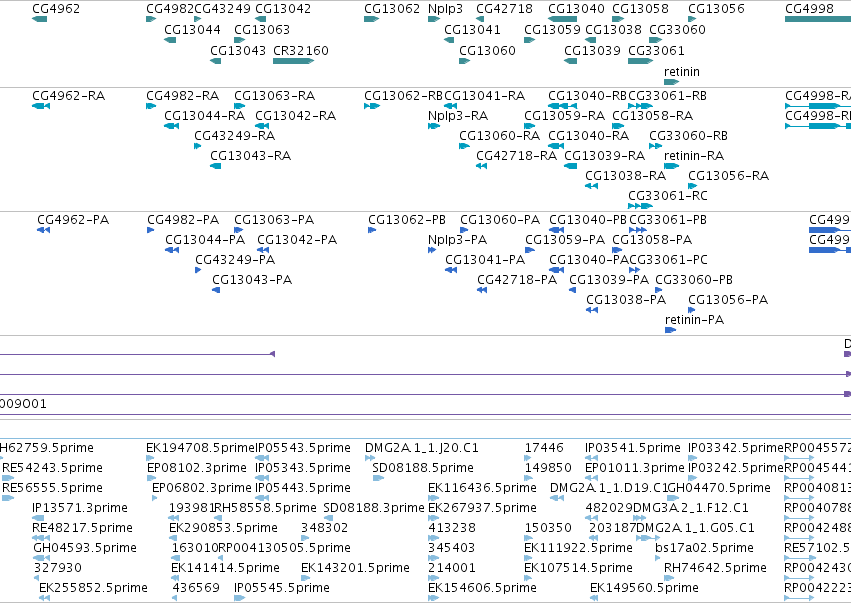Screen dimensions: 851x603
Task: Select transcript CG4962-RA
Action: tap(68, 96)
